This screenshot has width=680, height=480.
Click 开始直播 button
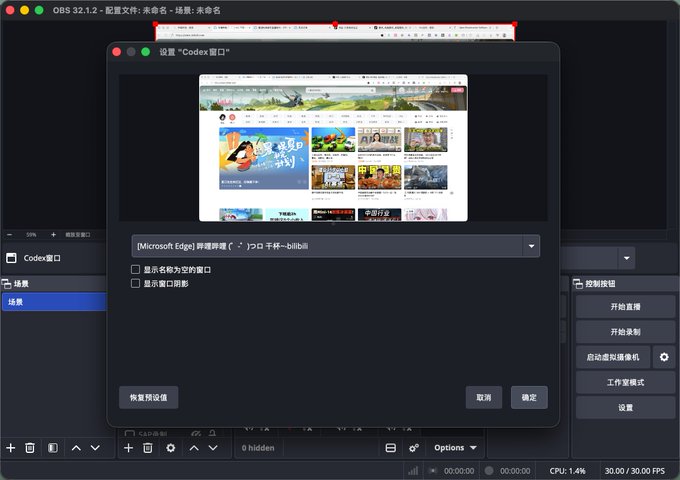pyautogui.click(x=625, y=307)
